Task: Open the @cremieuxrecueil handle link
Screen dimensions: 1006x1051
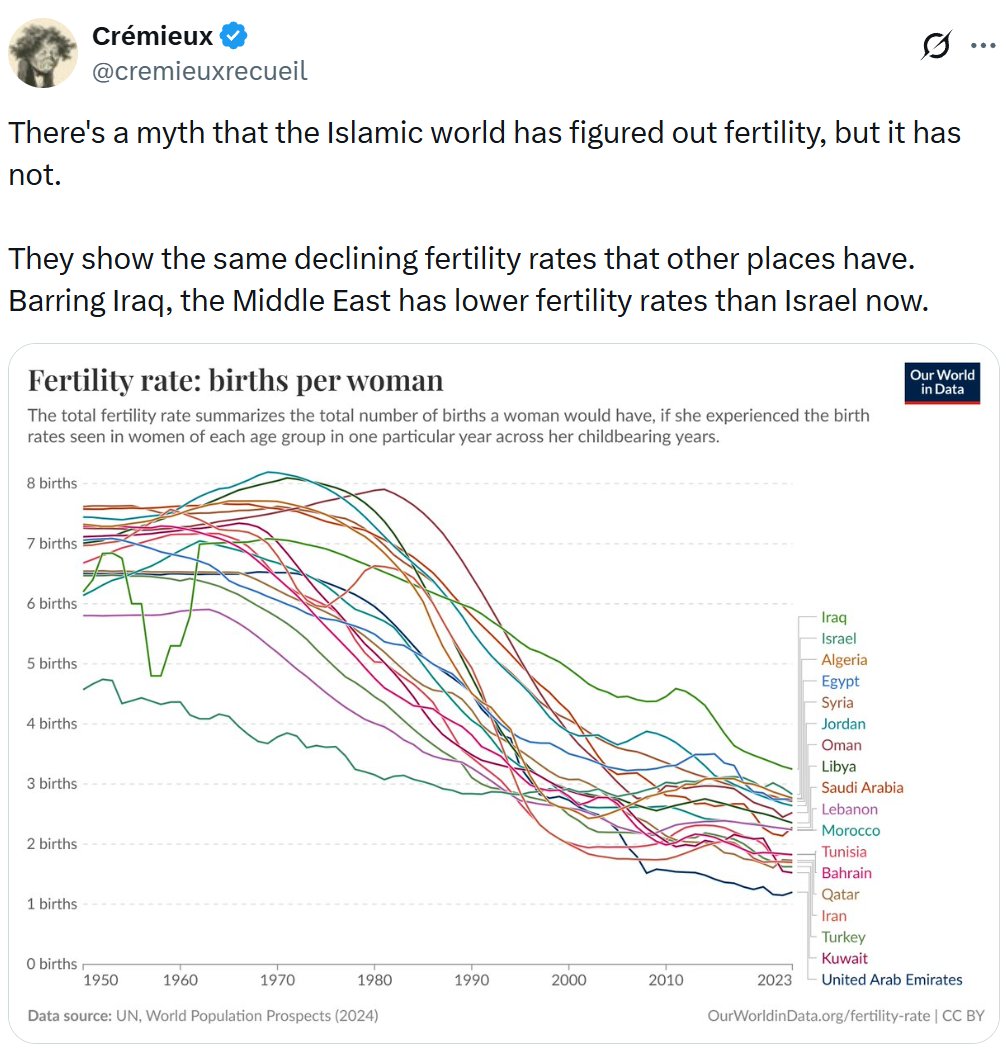Action: [x=199, y=71]
